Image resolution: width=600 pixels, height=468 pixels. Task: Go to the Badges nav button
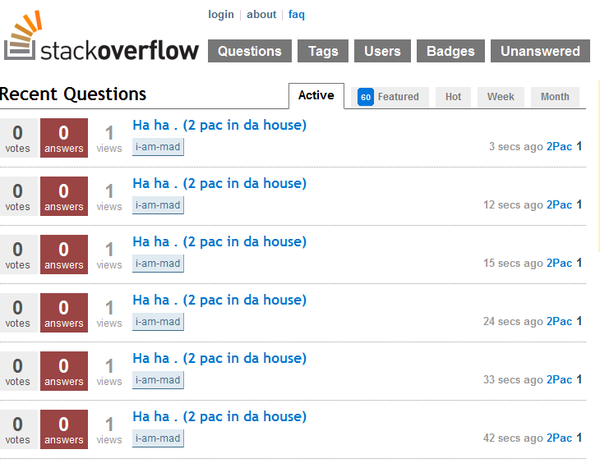pos(450,51)
